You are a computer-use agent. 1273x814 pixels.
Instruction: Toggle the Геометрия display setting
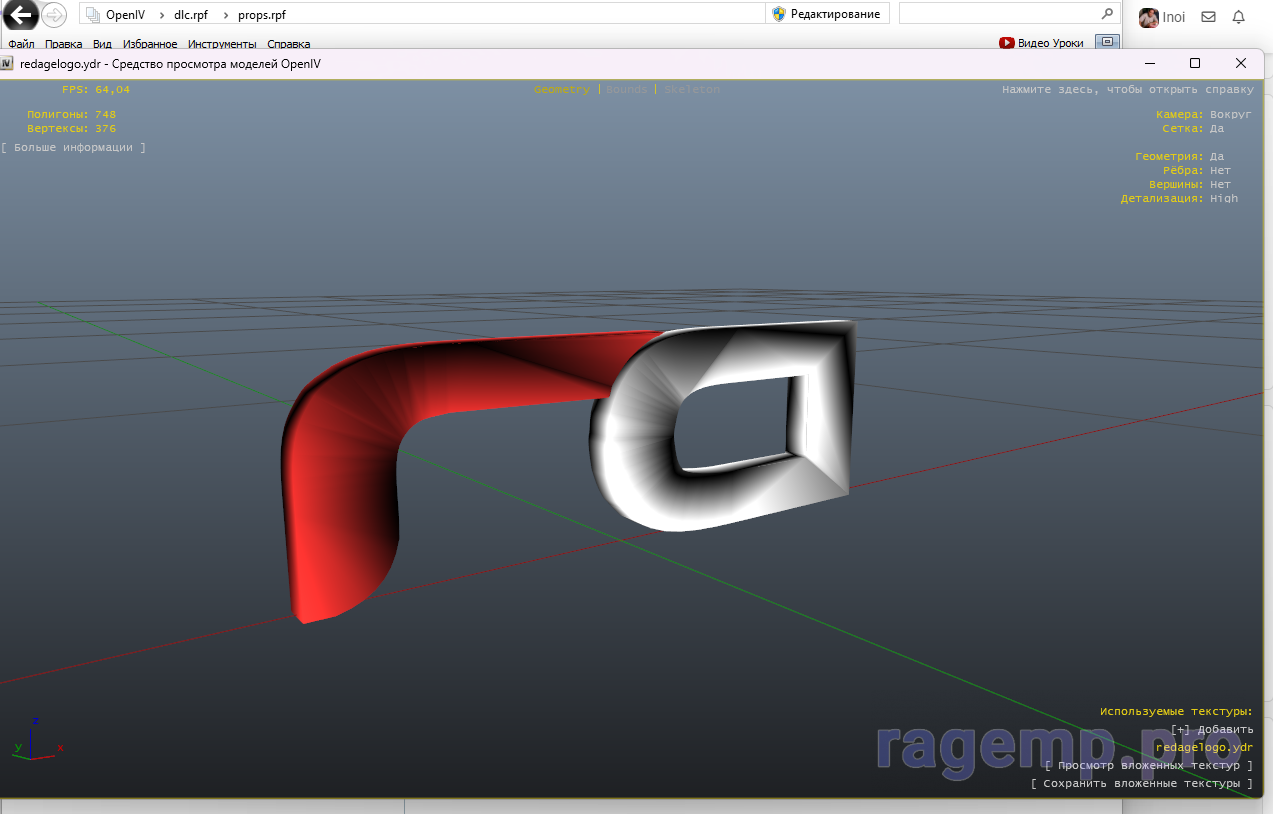tap(1180, 156)
